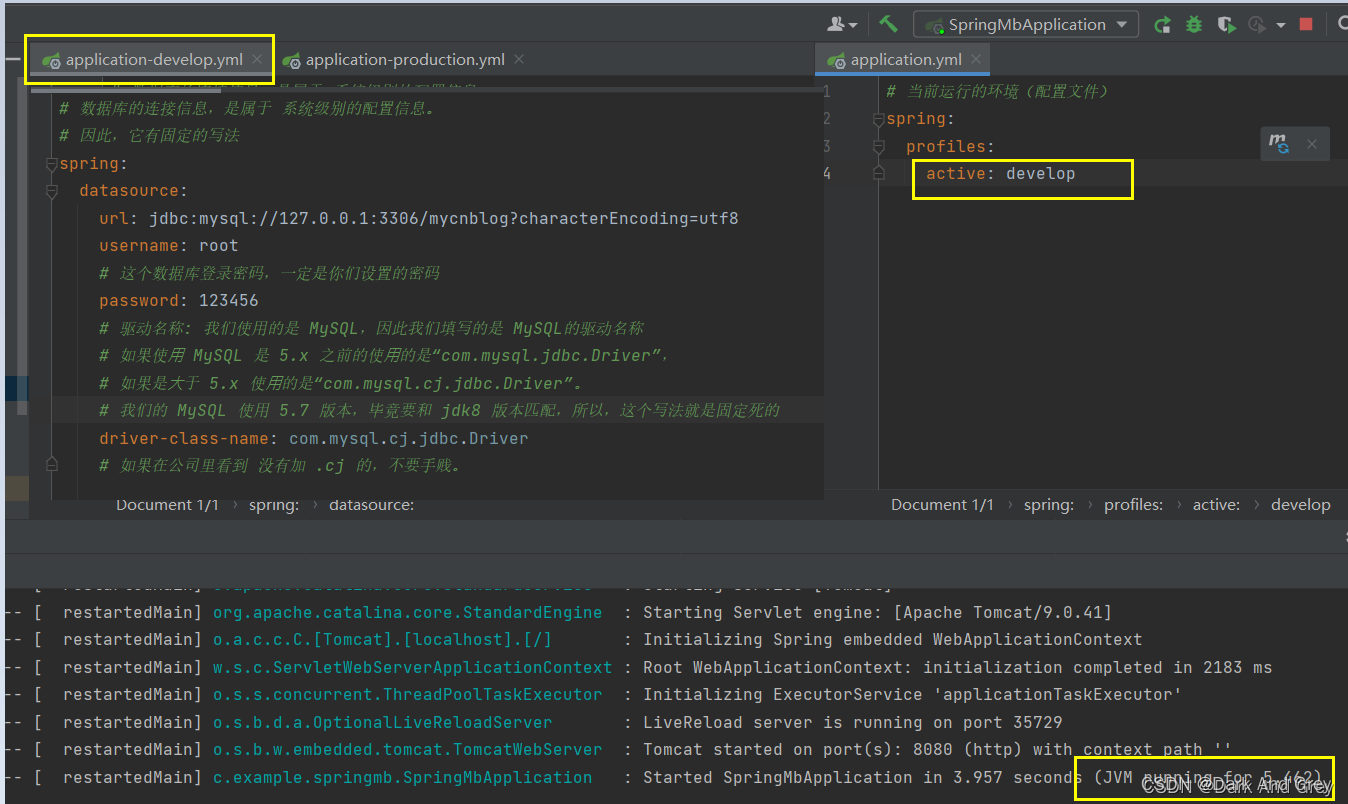Click the Tomcat started on port(s): 8080 log line
The image size is (1348, 804).
pyautogui.click(x=937, y=749)
